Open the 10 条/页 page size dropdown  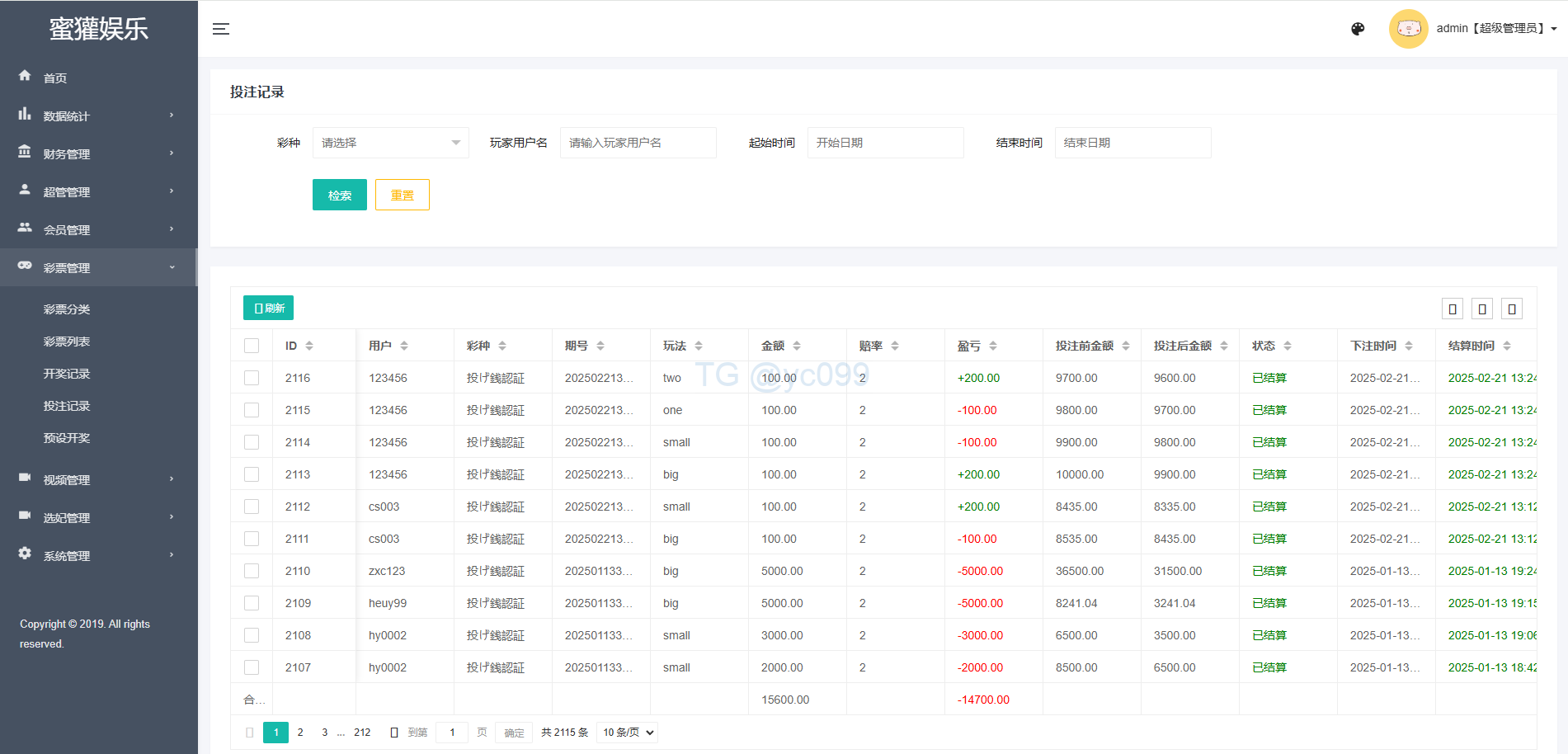pyautogui.click(x=627, y=733)
